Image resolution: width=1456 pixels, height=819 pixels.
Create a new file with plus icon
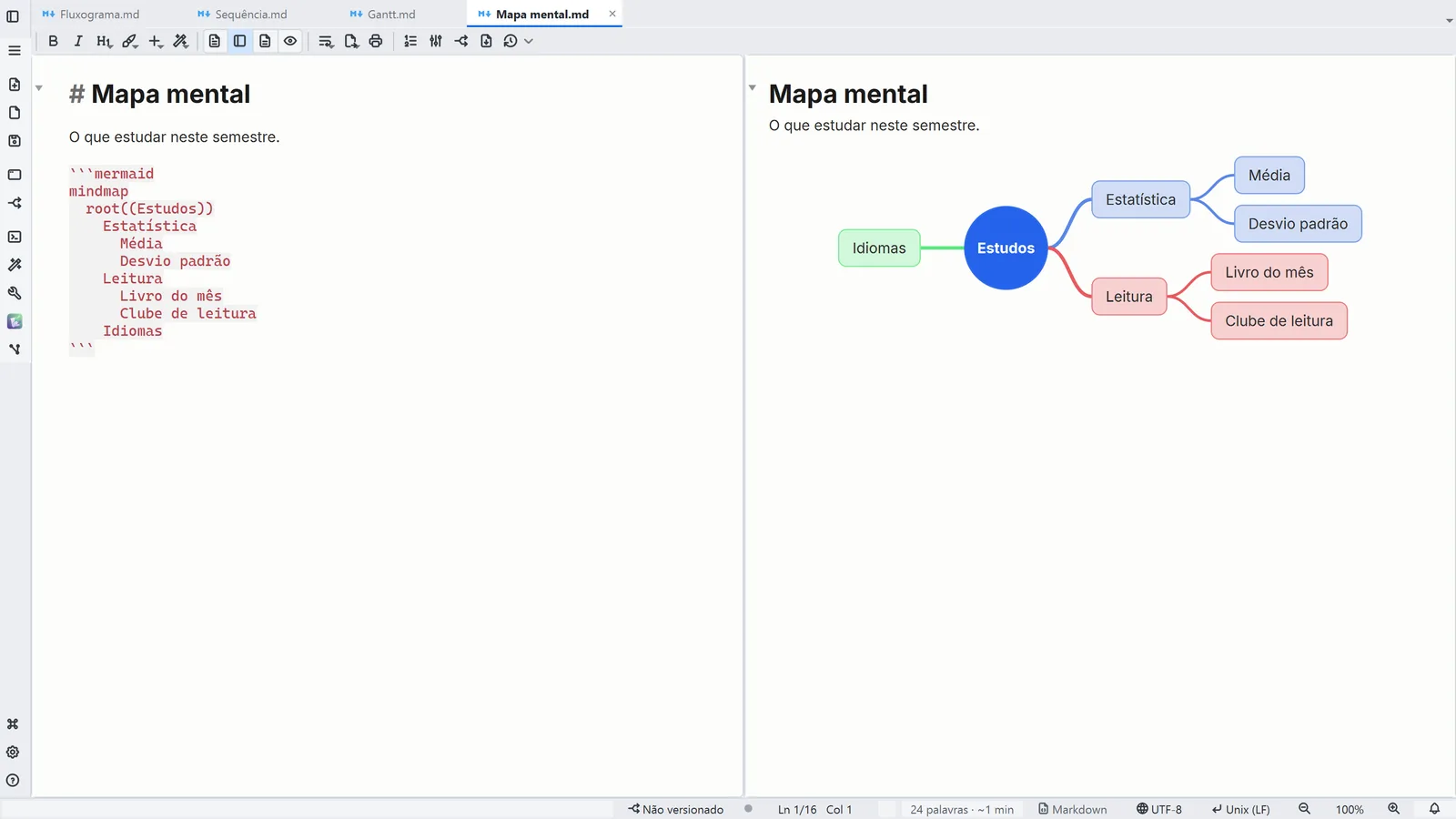(15, 85)
